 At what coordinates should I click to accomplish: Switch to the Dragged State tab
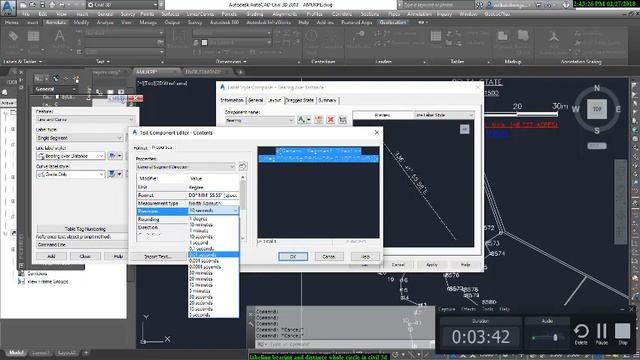300,100
